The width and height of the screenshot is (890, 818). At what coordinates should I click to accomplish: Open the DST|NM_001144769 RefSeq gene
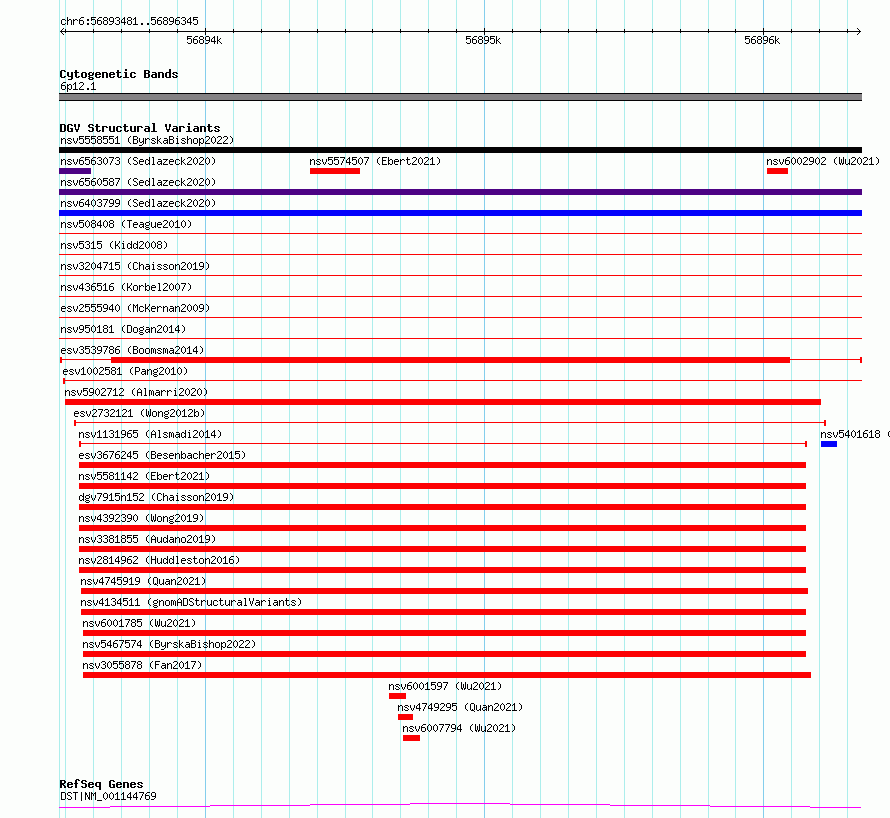[108, 796]
